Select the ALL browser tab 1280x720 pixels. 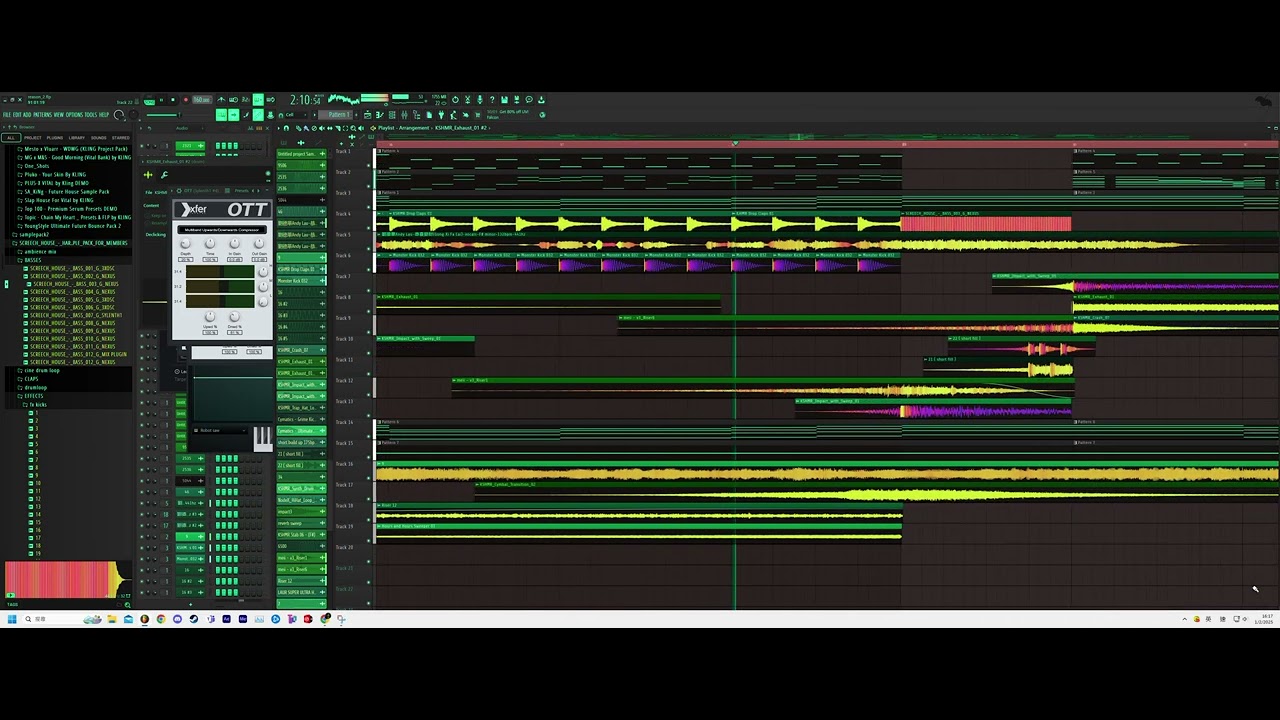pos(11,137)
